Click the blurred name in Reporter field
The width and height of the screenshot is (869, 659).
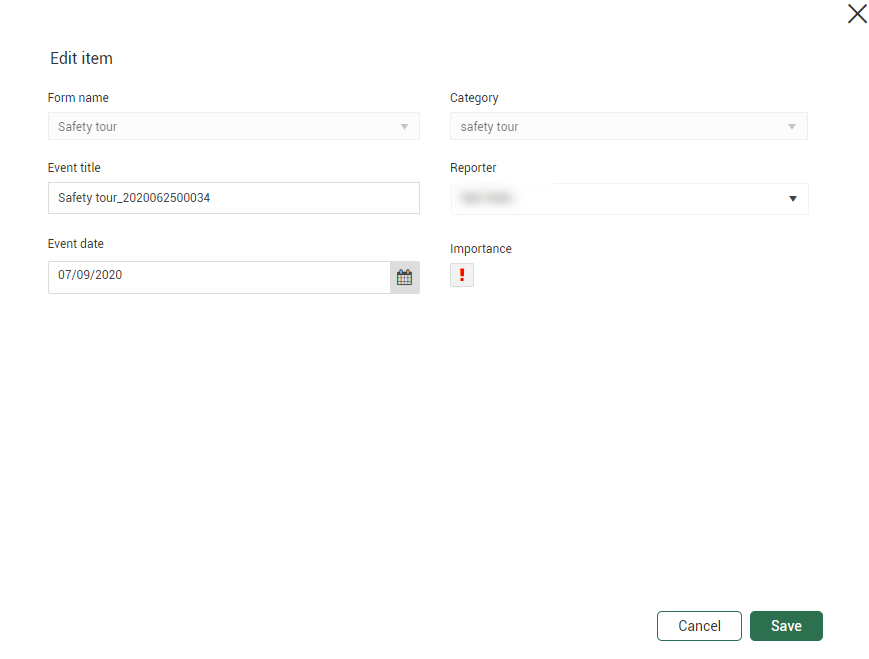(x=488, y=199)
